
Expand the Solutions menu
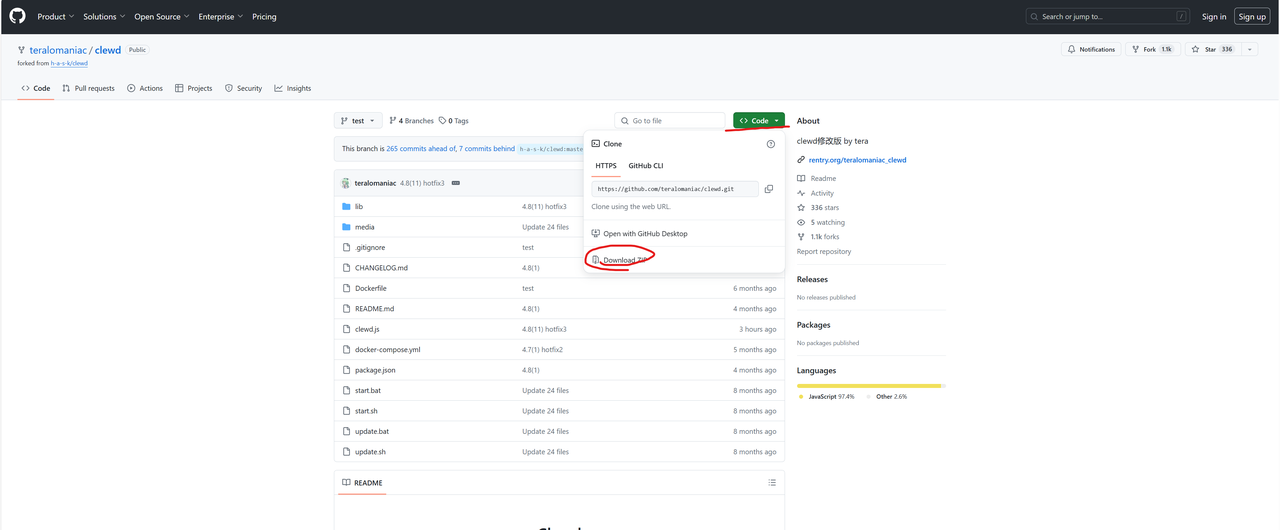tap(103, 16)
